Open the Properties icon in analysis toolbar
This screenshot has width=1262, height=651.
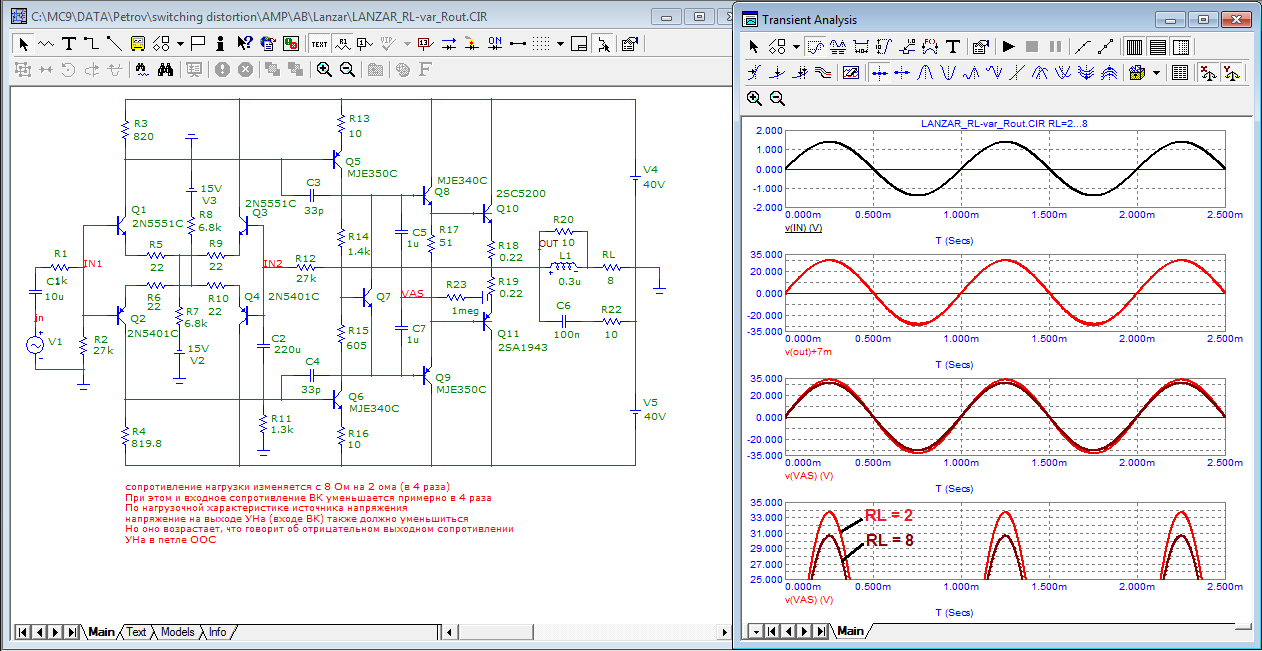[x=980, y=47]
